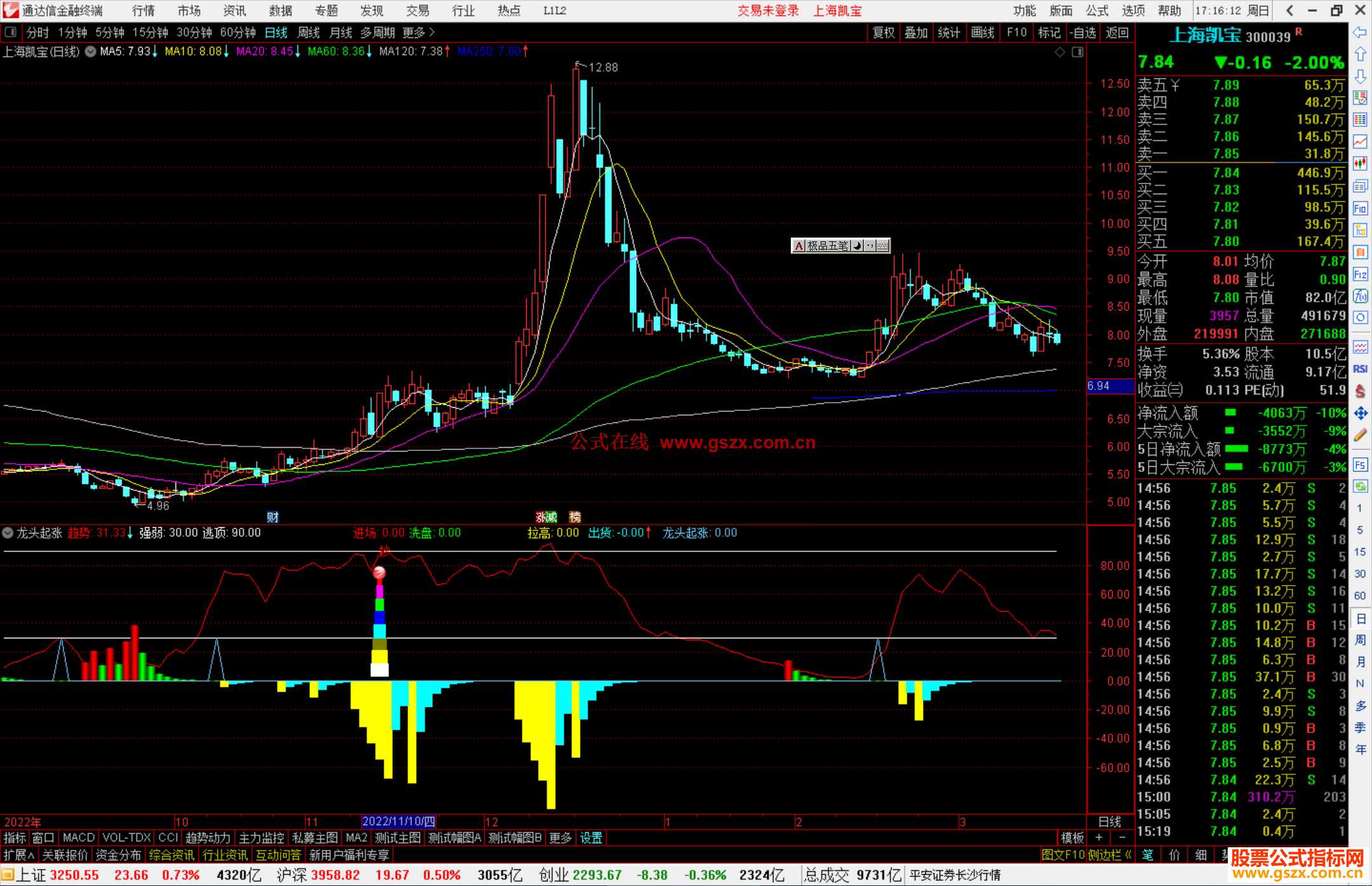Click the 设置 indicator settings link
This screenshot has height=886, width=1372.
(x=591, y=838)
